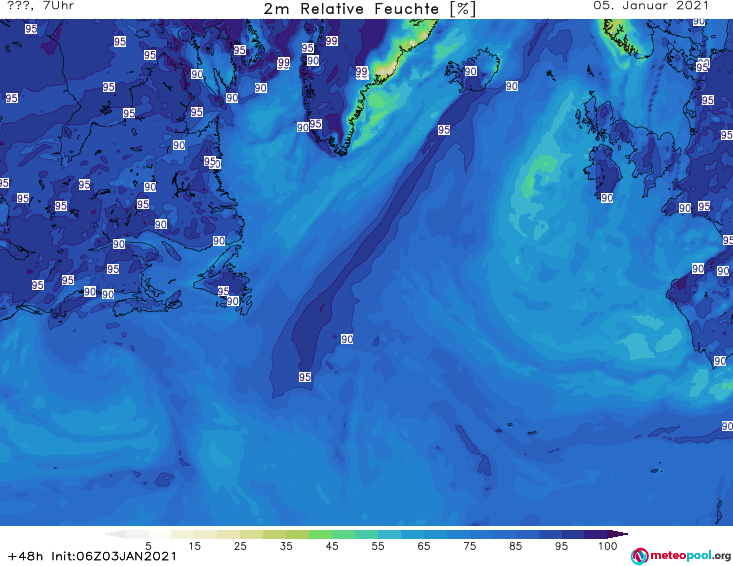Click the colorbar label '45'
This screenshot has width=733, height=566.
[331, 546]
